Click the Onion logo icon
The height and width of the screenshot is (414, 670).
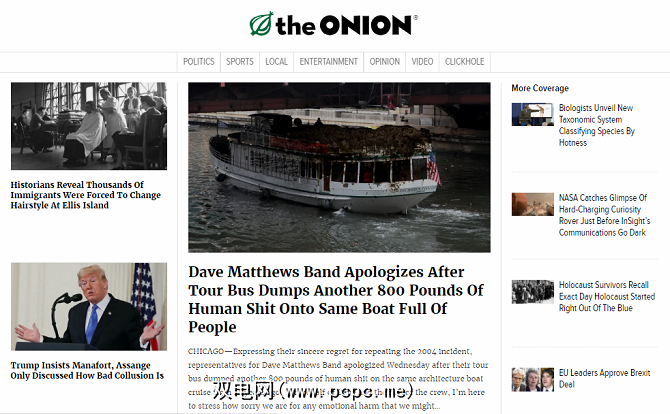click(261, 23)
